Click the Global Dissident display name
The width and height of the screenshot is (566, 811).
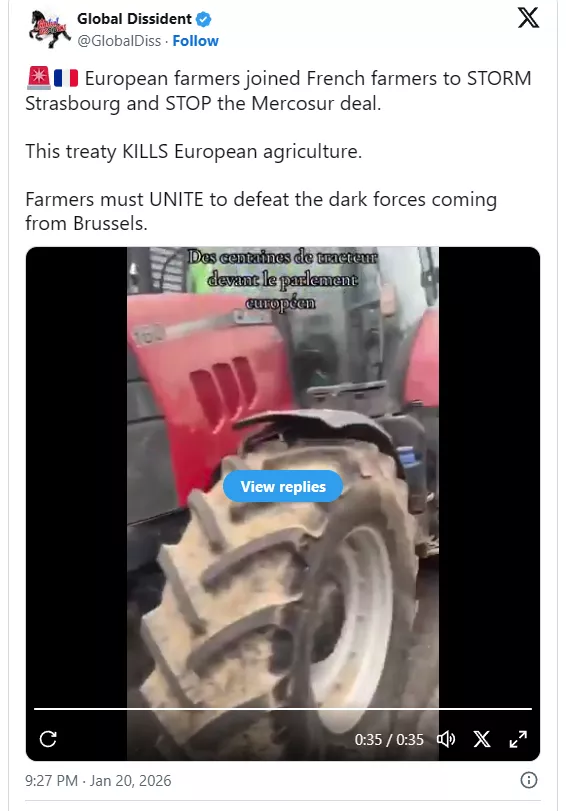click(x=135, y=19)
